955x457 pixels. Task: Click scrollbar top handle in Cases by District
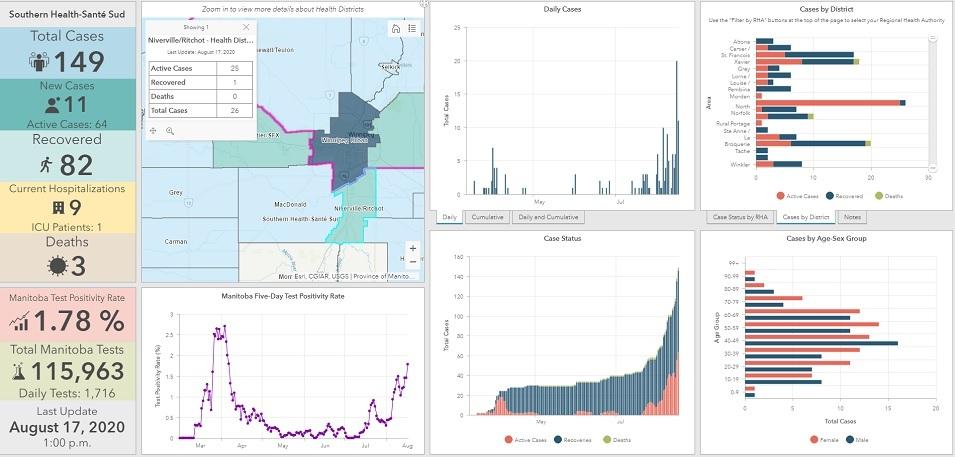coord(932,38)
